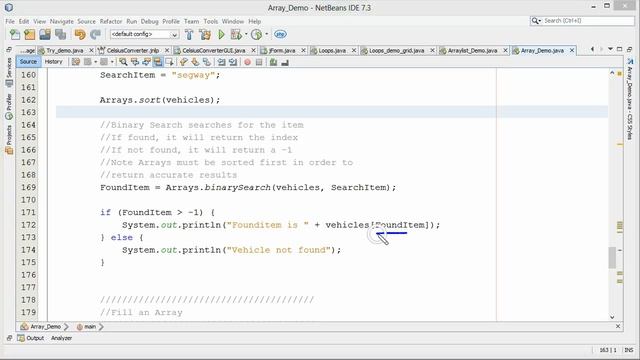The width and height of the screenshot is (640, 360).
Task: Click the Save All toolbar icon
Action: (x=60, y=34)
